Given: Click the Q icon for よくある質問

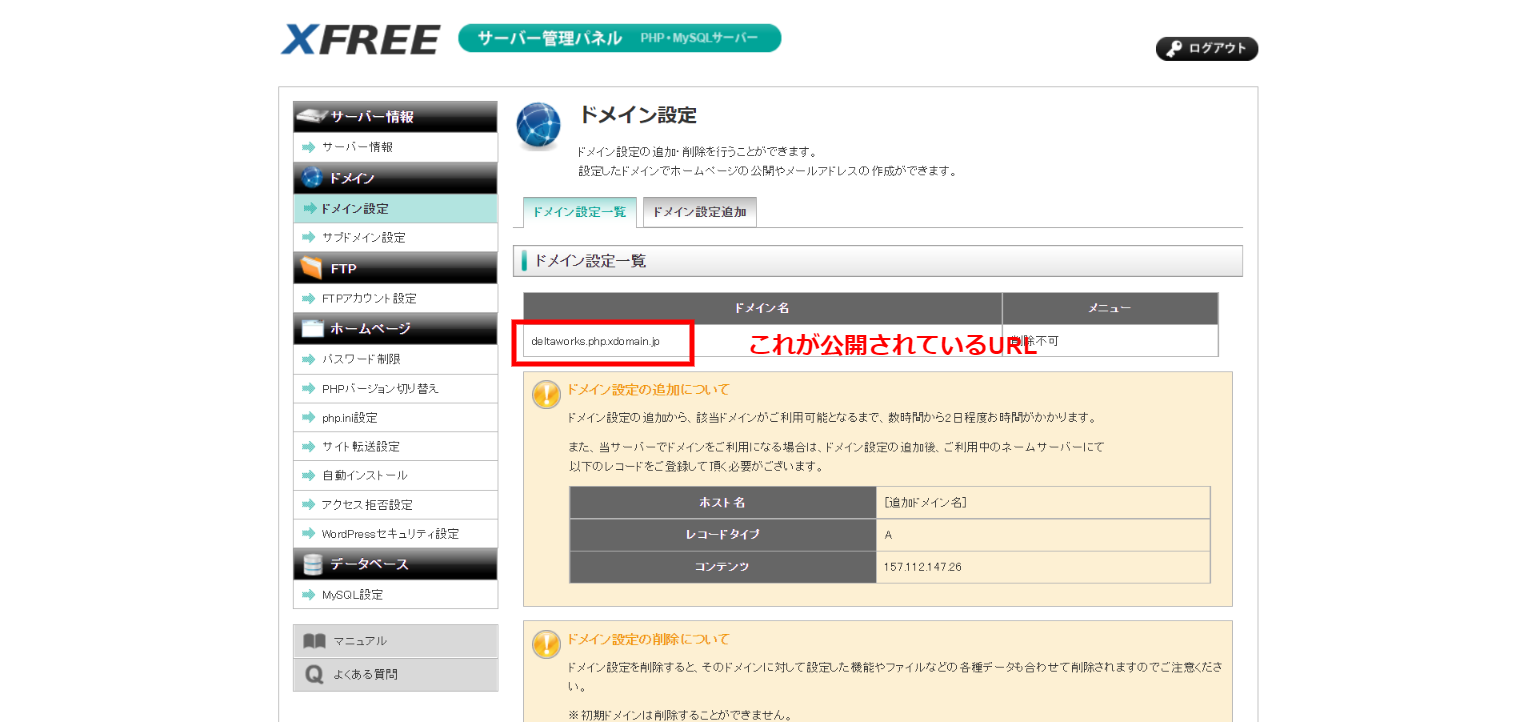Looking at the screenshot, I should (x=314, y=675).
